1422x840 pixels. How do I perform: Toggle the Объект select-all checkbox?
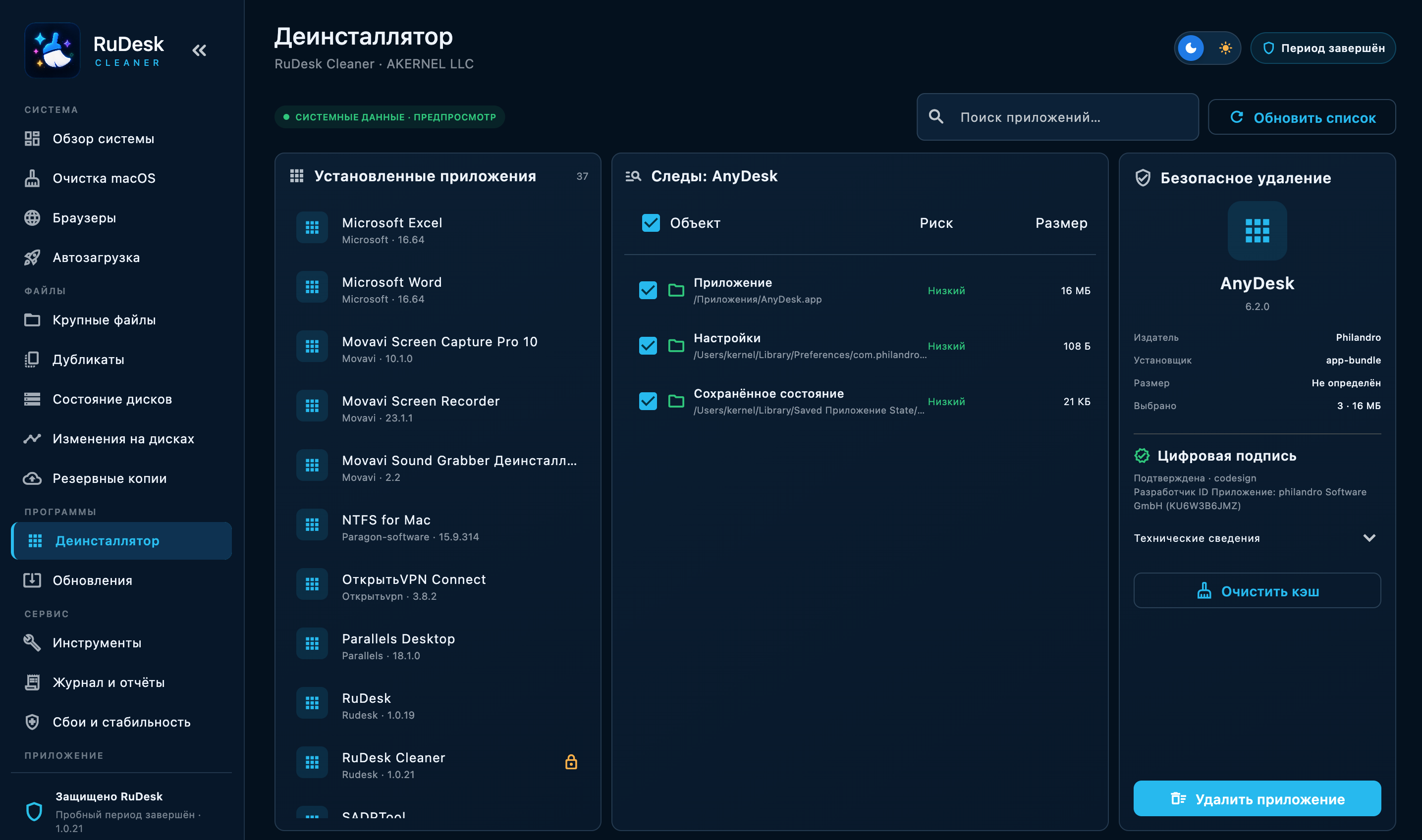pos(651,223)
